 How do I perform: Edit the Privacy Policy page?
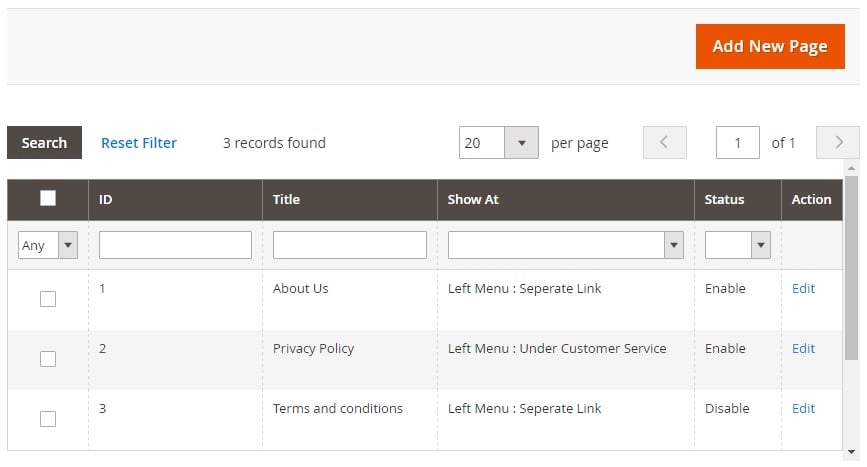[x=803, y=348]
